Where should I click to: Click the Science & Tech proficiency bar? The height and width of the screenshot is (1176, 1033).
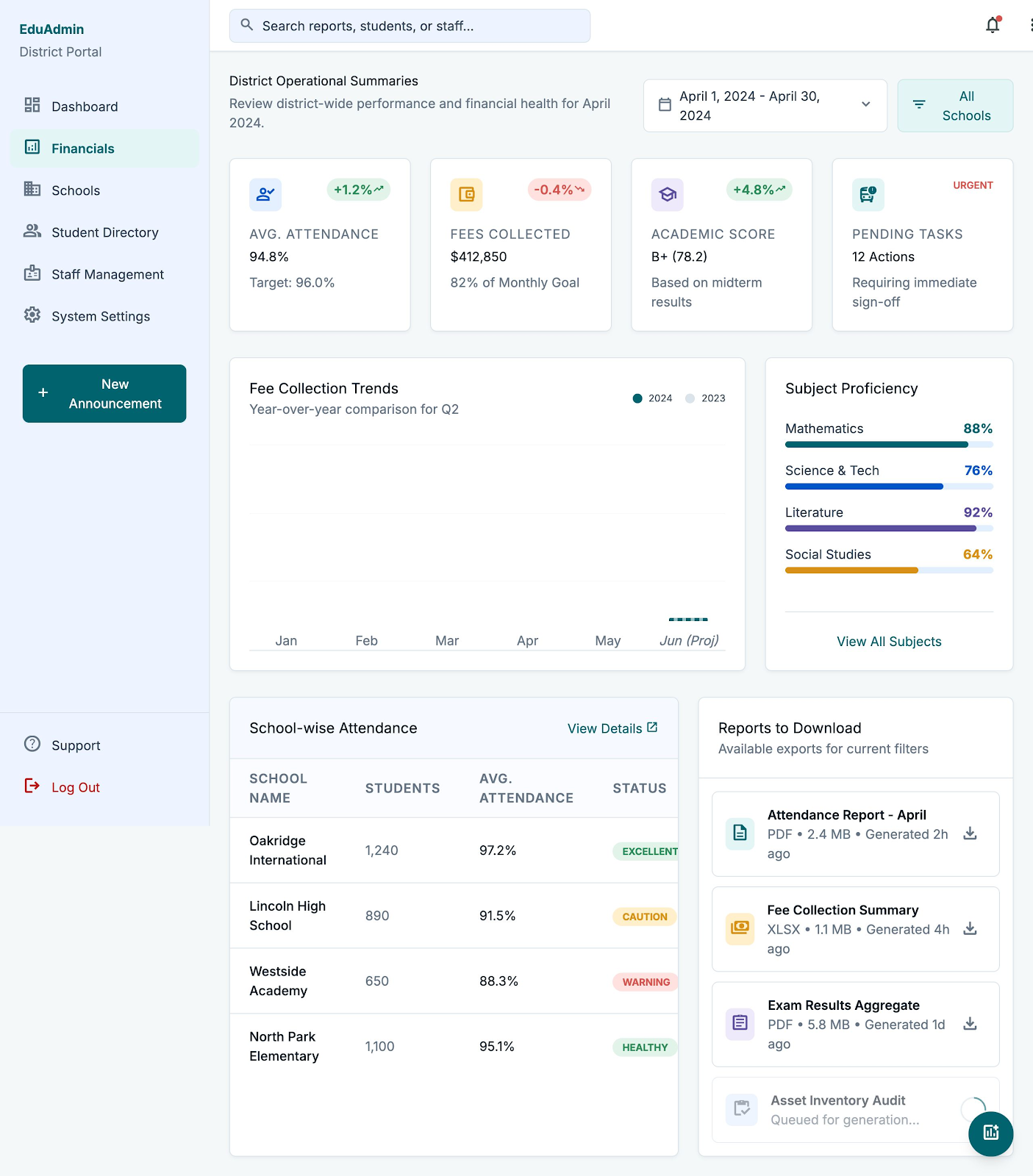pyautogui.click(x=889, y=487)
